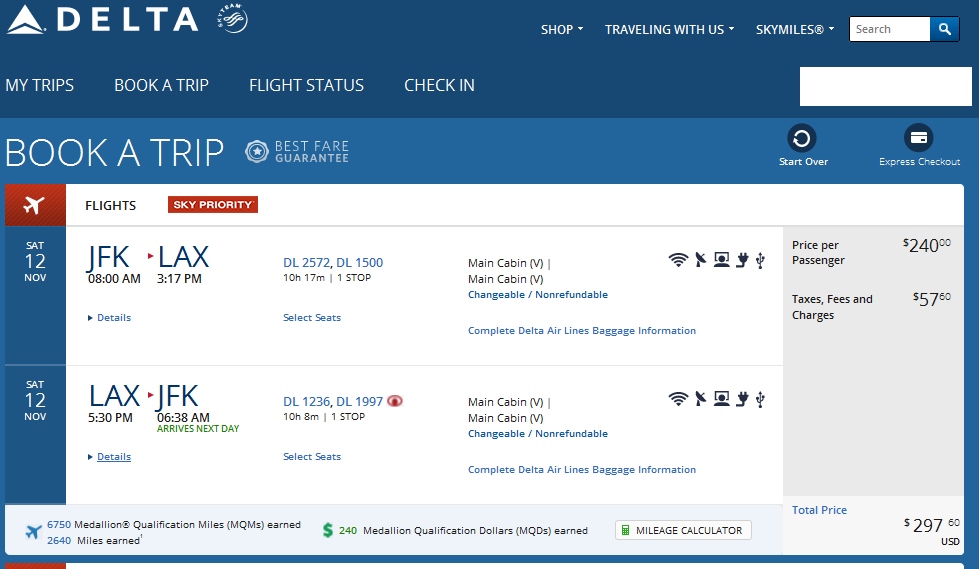Open Express Checkout card icon
The image size is (979, 569).
point(918,138)
